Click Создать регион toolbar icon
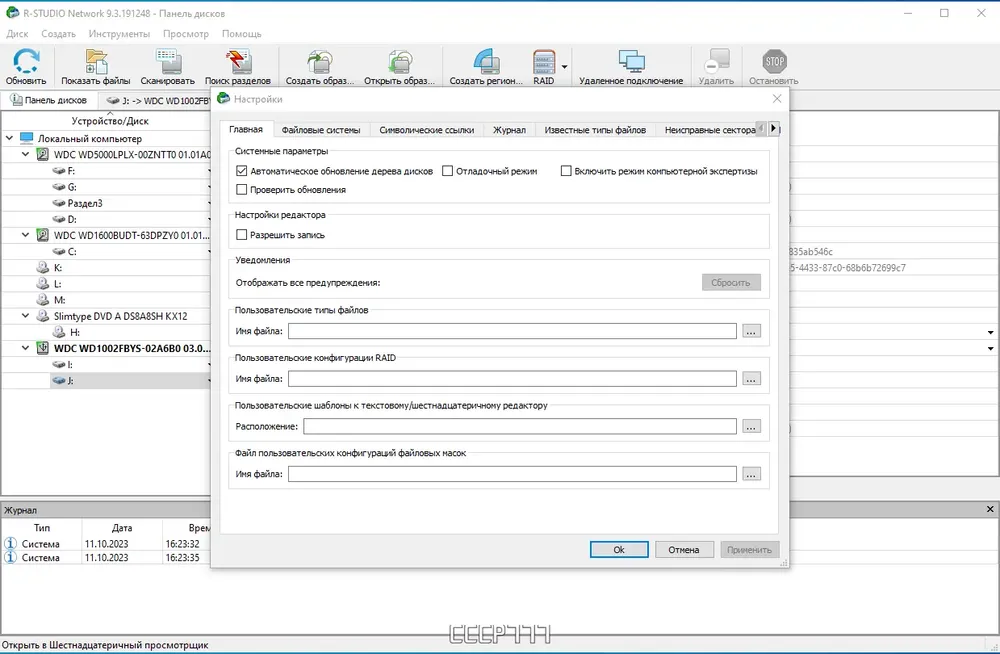This screenshot has width=1000, height=654. (x=486, y=66)
